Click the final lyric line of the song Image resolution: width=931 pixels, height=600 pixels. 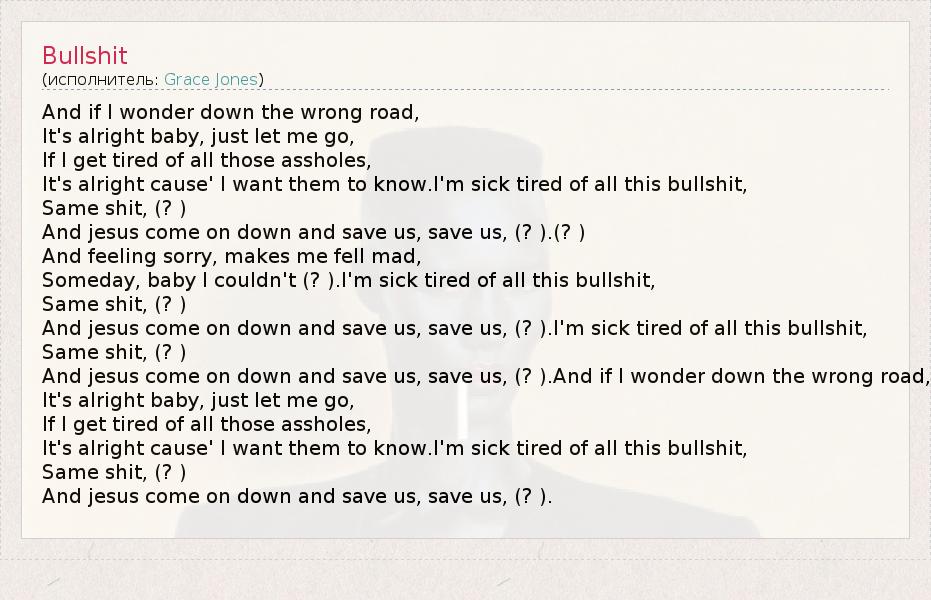297,496
